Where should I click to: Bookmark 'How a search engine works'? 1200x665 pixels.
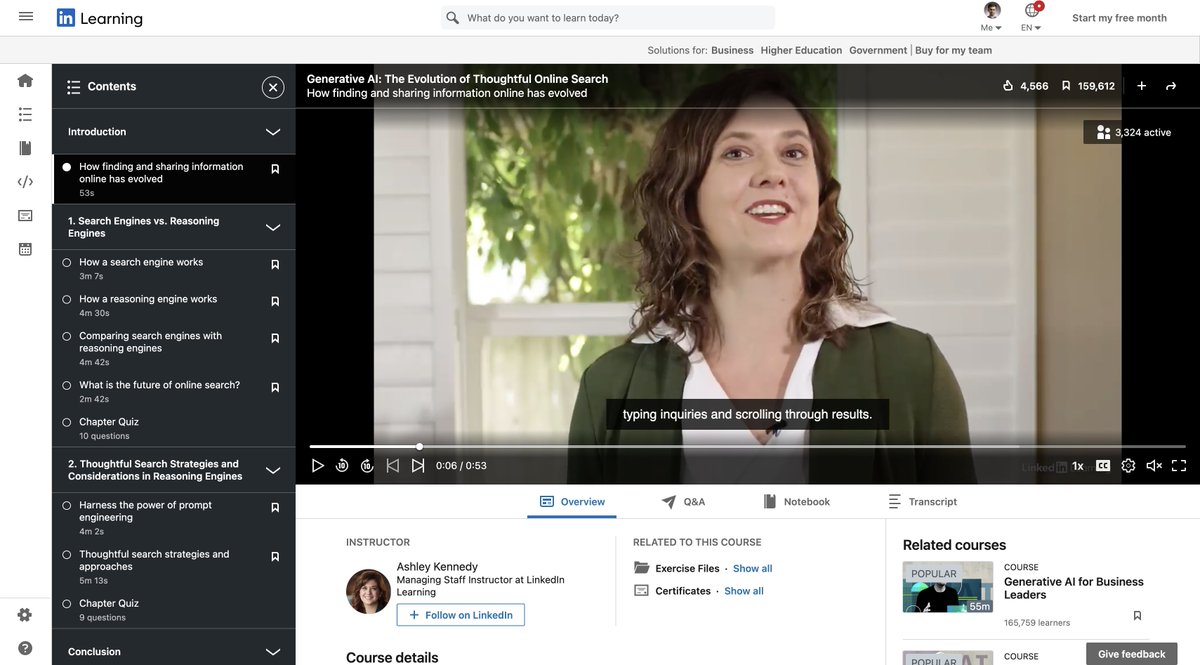[x=275, y=264]
